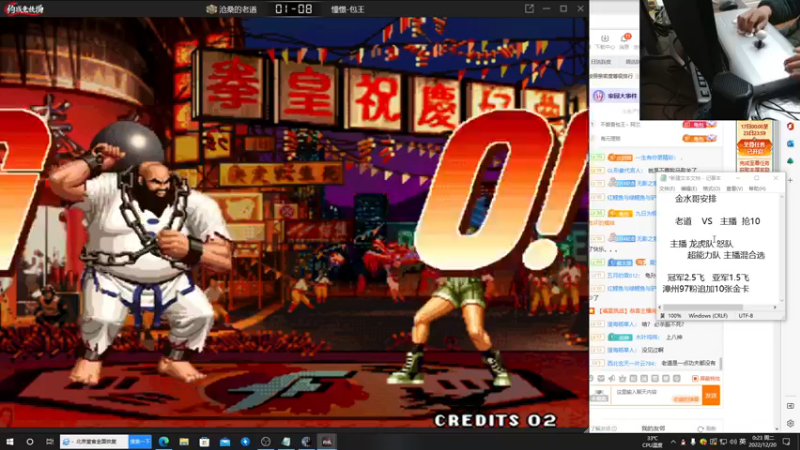Click Notepad scrollbar left arrow
The image size is (800, 450).
(660, 307)
